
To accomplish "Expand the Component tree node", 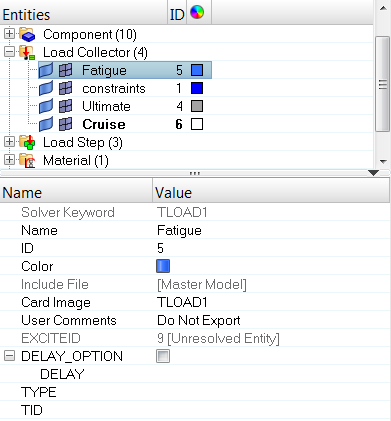I will pos(9,34).
